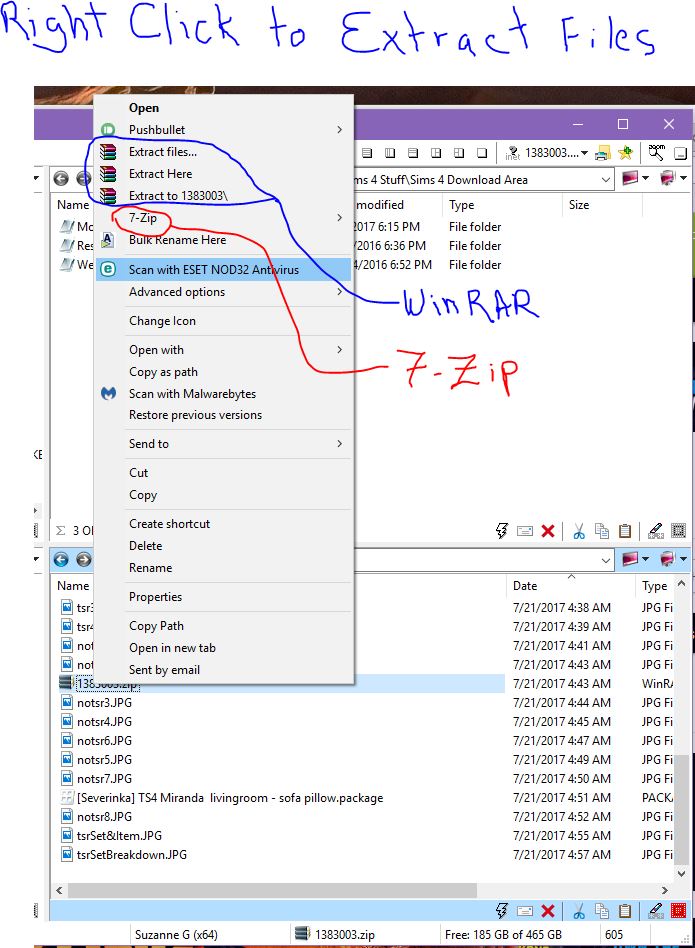Screen dimensions: 695x948
Task: Select Create shortcut
Action: (x=169, y=524)
